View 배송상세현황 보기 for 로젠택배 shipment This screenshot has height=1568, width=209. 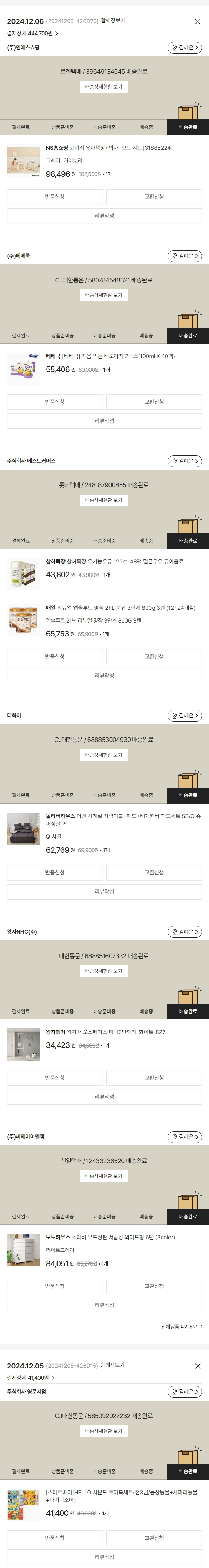[104, 87]
